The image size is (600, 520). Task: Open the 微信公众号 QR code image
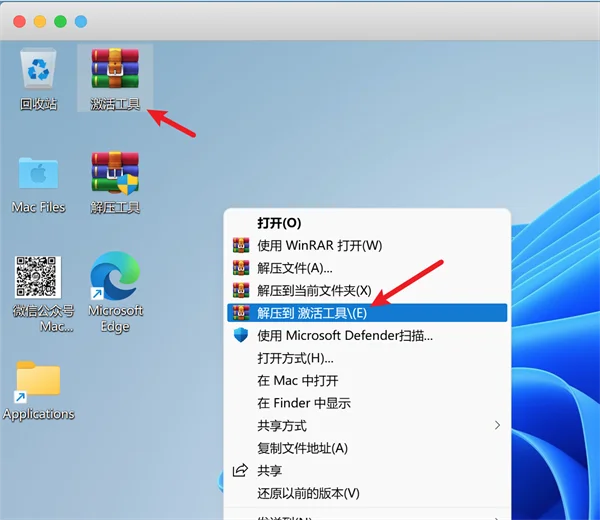click(x=40, y=294)
